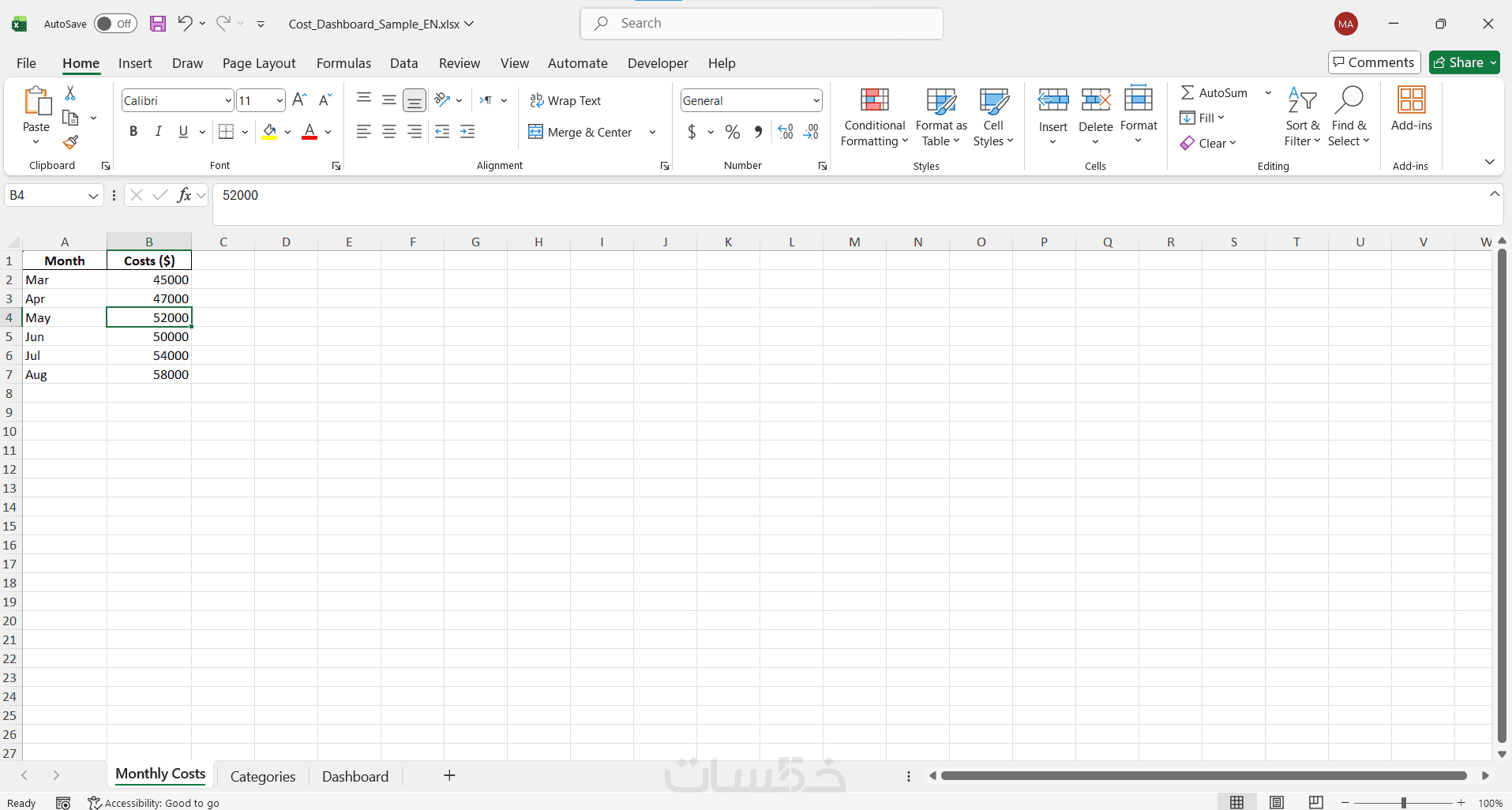Click the zoom slider handle
Screen dimensions: 1512x810
coord(1403,803)
